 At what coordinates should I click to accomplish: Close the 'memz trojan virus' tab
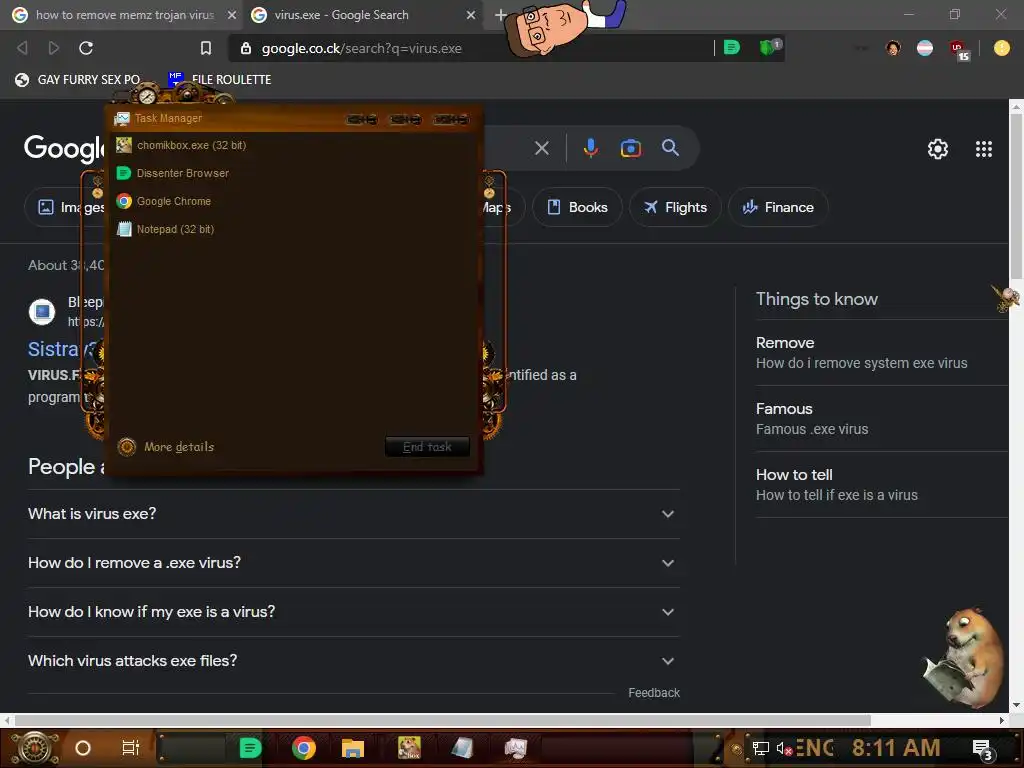232,14
